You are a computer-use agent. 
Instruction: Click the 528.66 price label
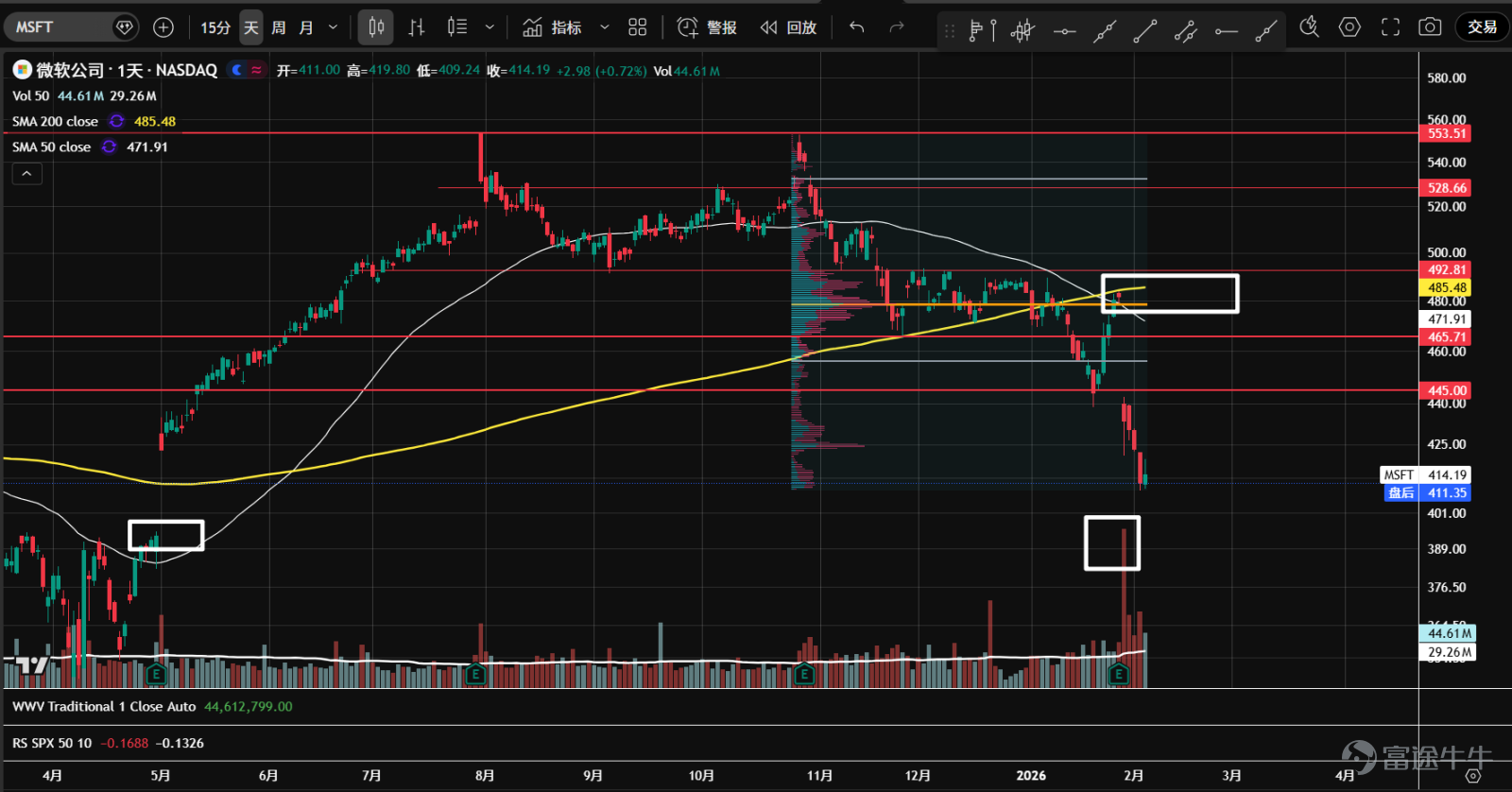(1446, 188)
